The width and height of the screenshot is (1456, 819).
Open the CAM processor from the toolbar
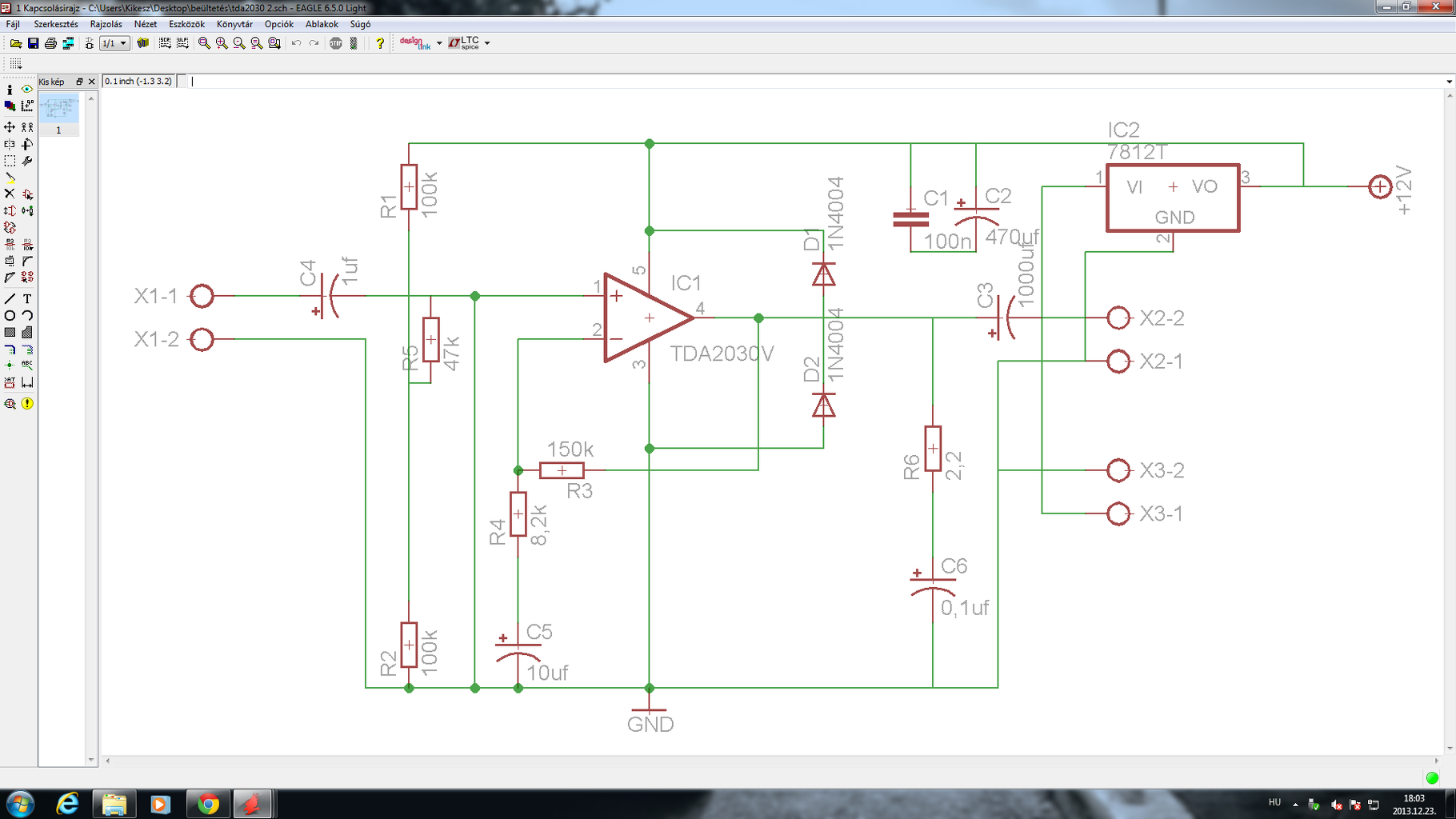[x=68, y=43]
